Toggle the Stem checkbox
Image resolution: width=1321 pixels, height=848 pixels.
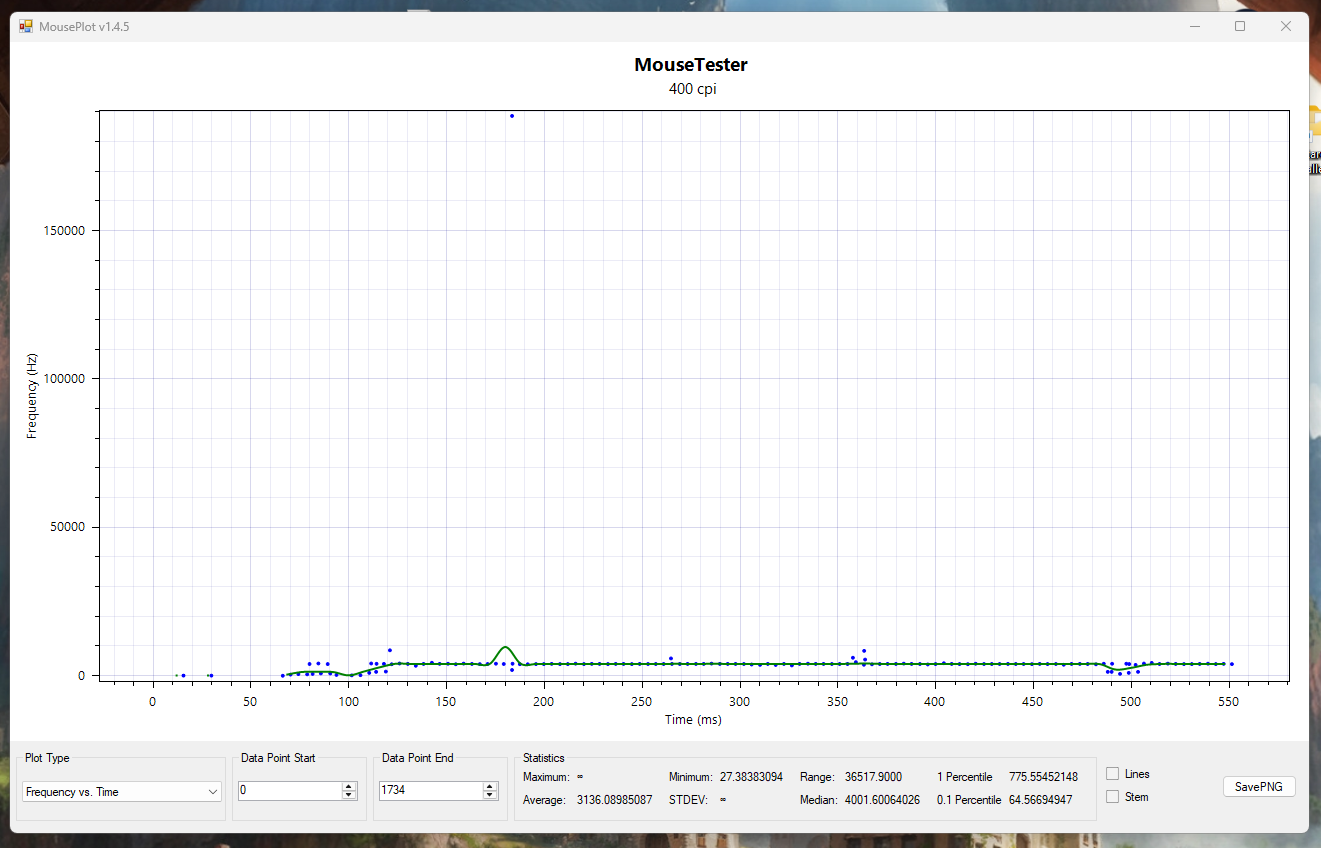pos(1112,797)
